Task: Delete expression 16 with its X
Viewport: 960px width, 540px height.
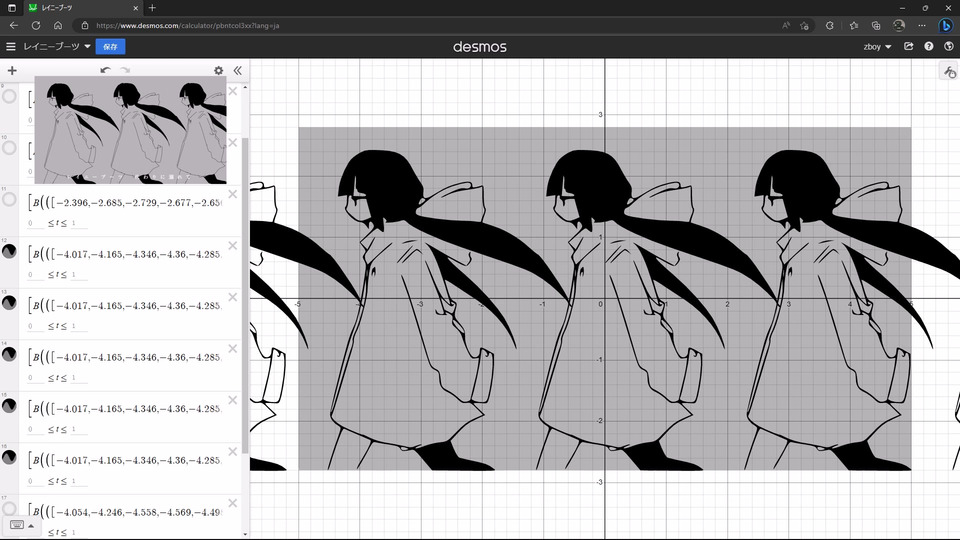Action: pos(233,451)
